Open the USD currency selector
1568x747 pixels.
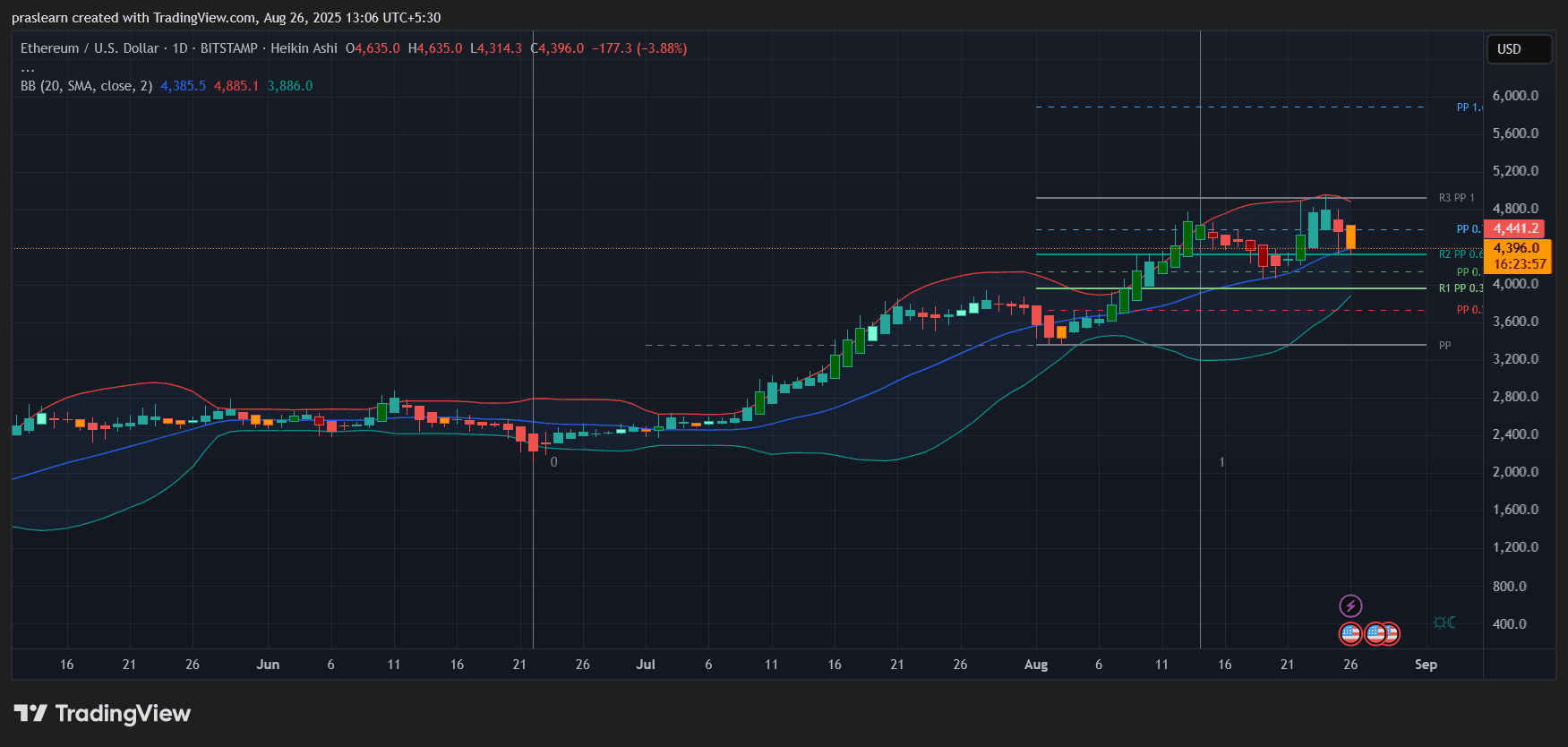(1518, 49)
